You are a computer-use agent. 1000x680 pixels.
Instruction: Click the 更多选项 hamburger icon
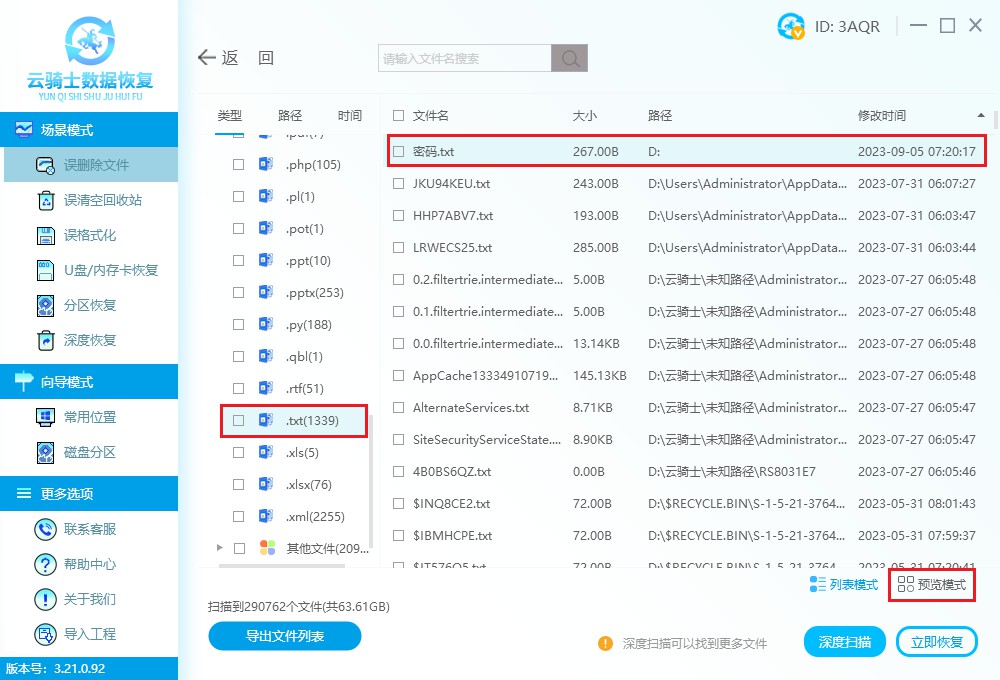(24, 493)
